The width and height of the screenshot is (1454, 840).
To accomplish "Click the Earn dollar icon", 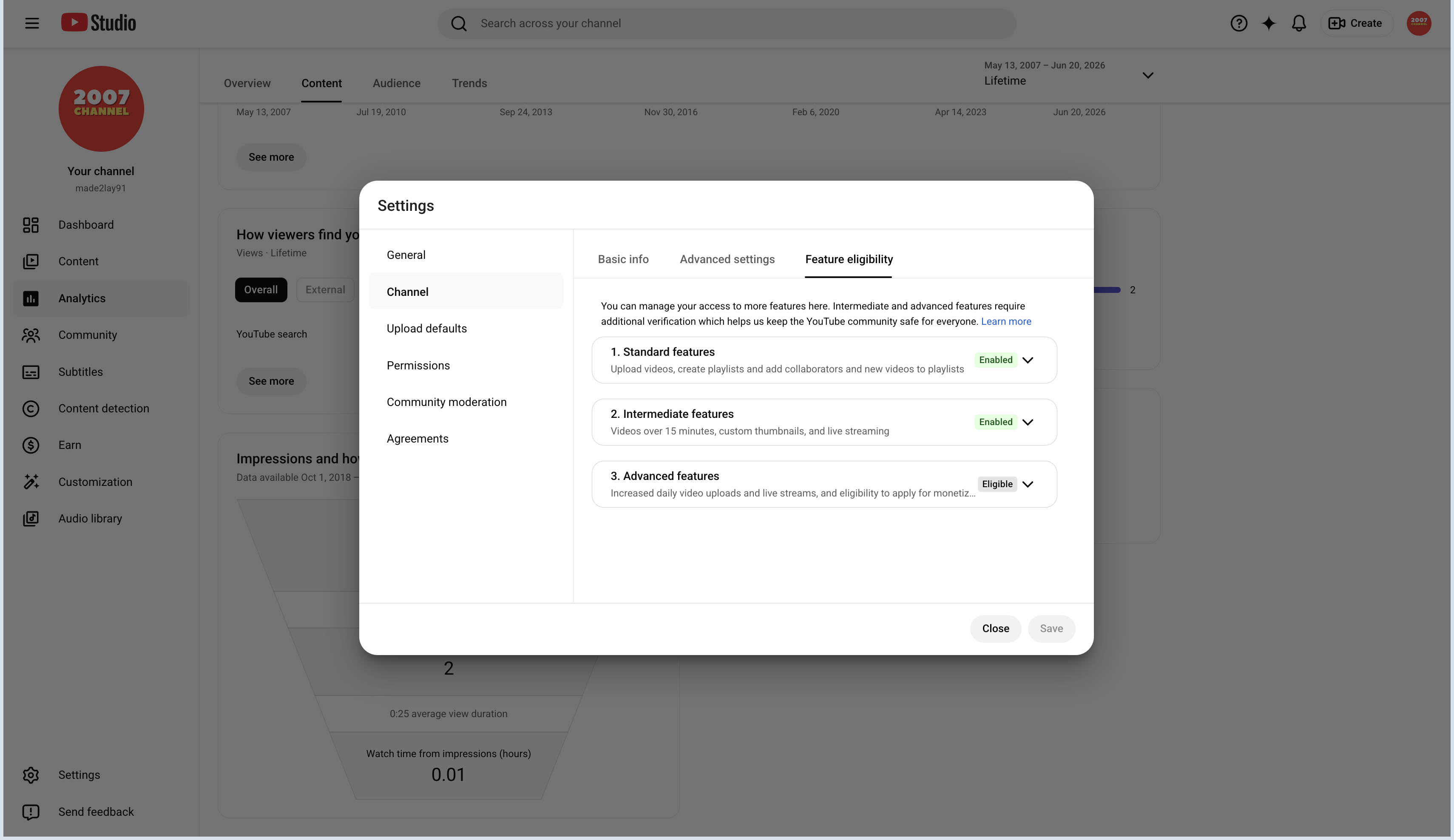I will pos(31,446).
